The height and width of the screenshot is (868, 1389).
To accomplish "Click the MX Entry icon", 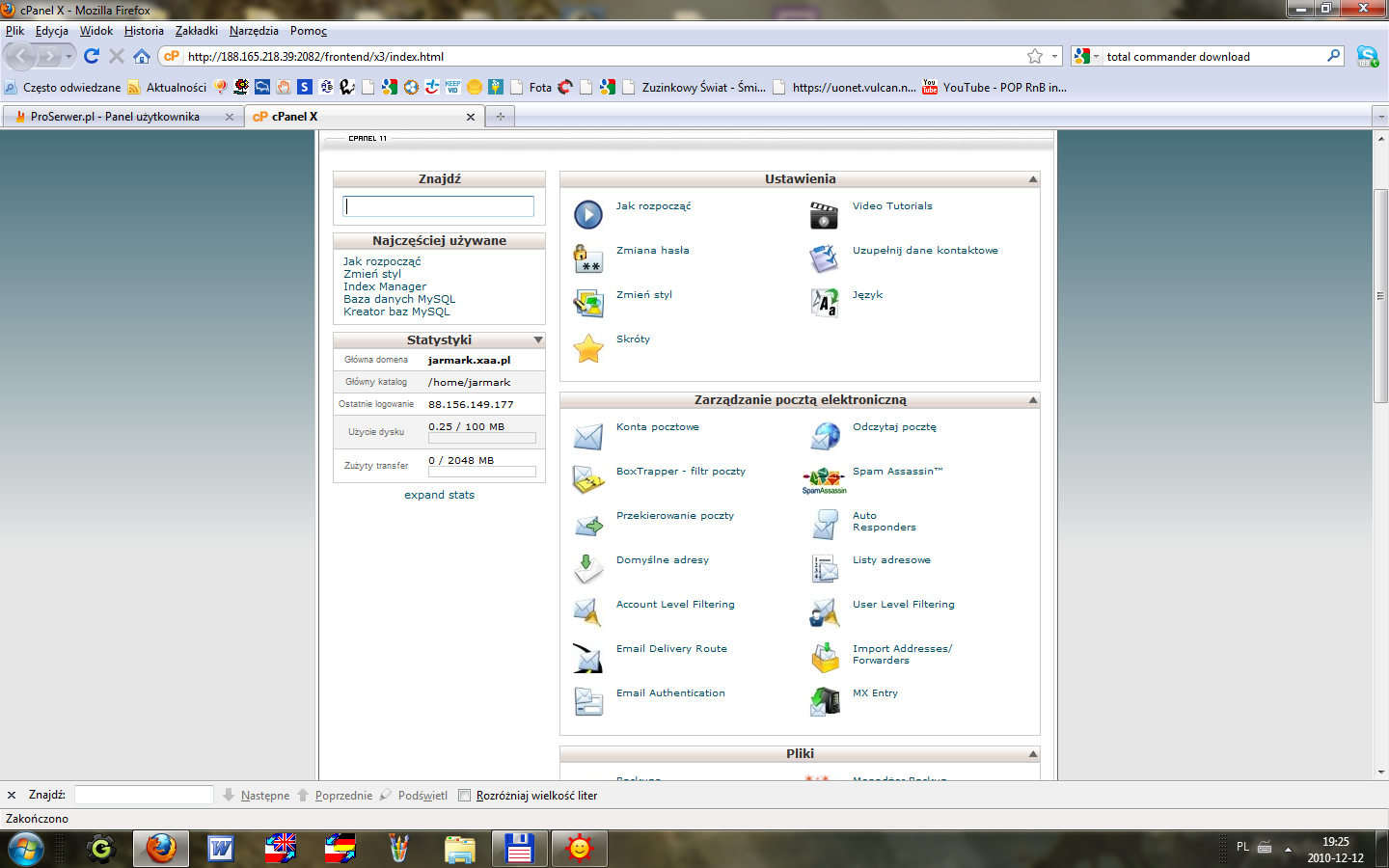I will tap(824, 701).
